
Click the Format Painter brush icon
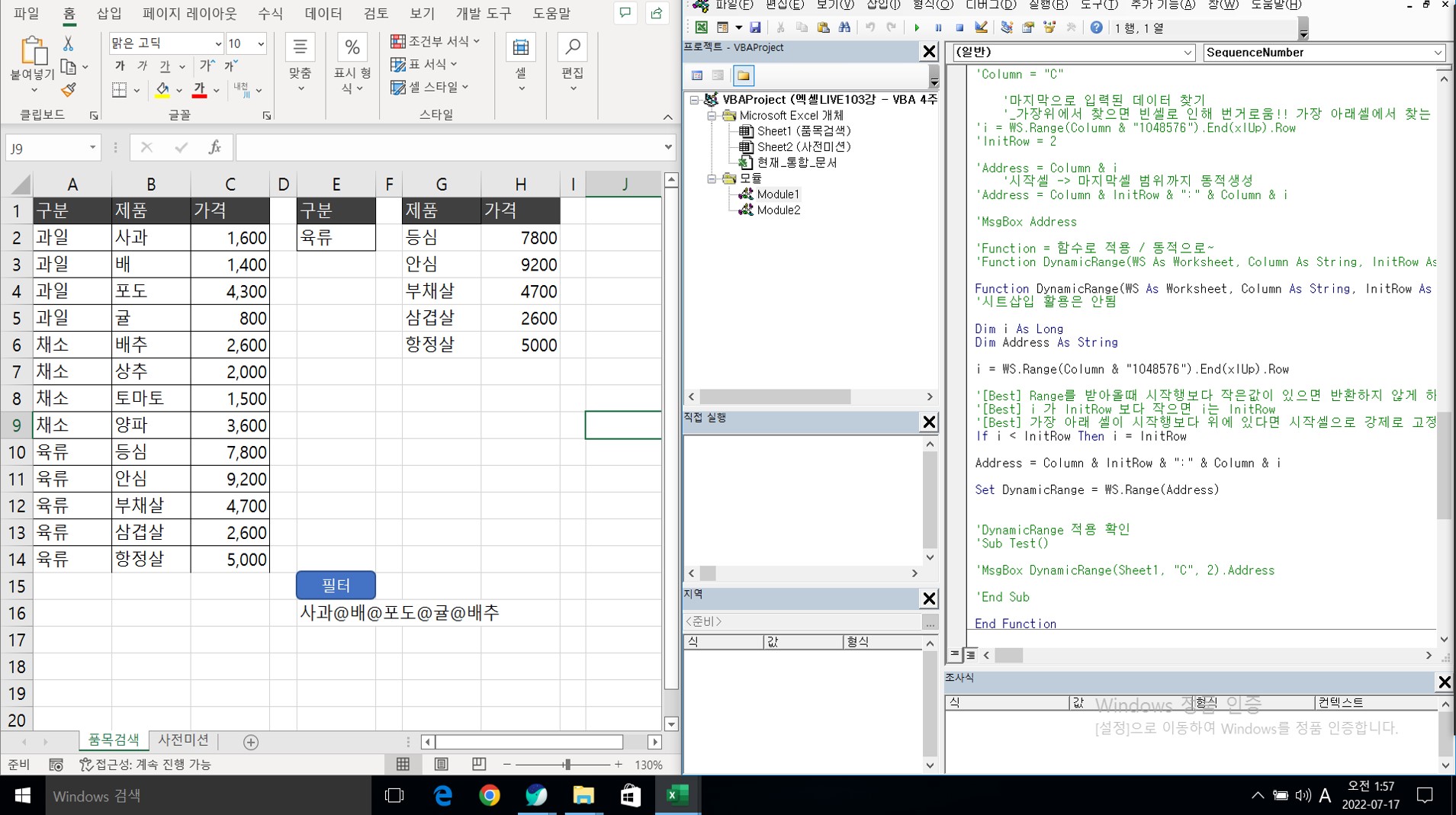coord(68,90)
